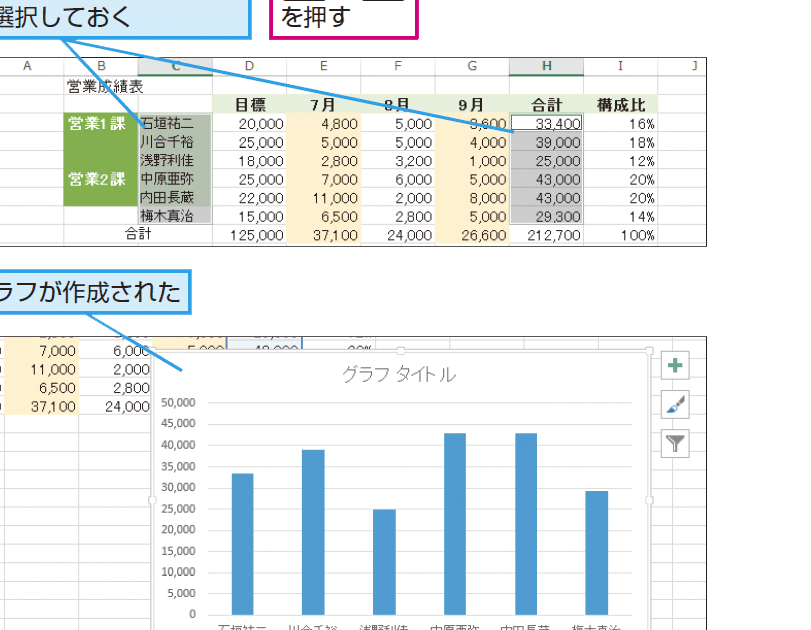Click the first blue bar in the chart
The height and width of the screenshot is (630, 811).
point(242,545)
